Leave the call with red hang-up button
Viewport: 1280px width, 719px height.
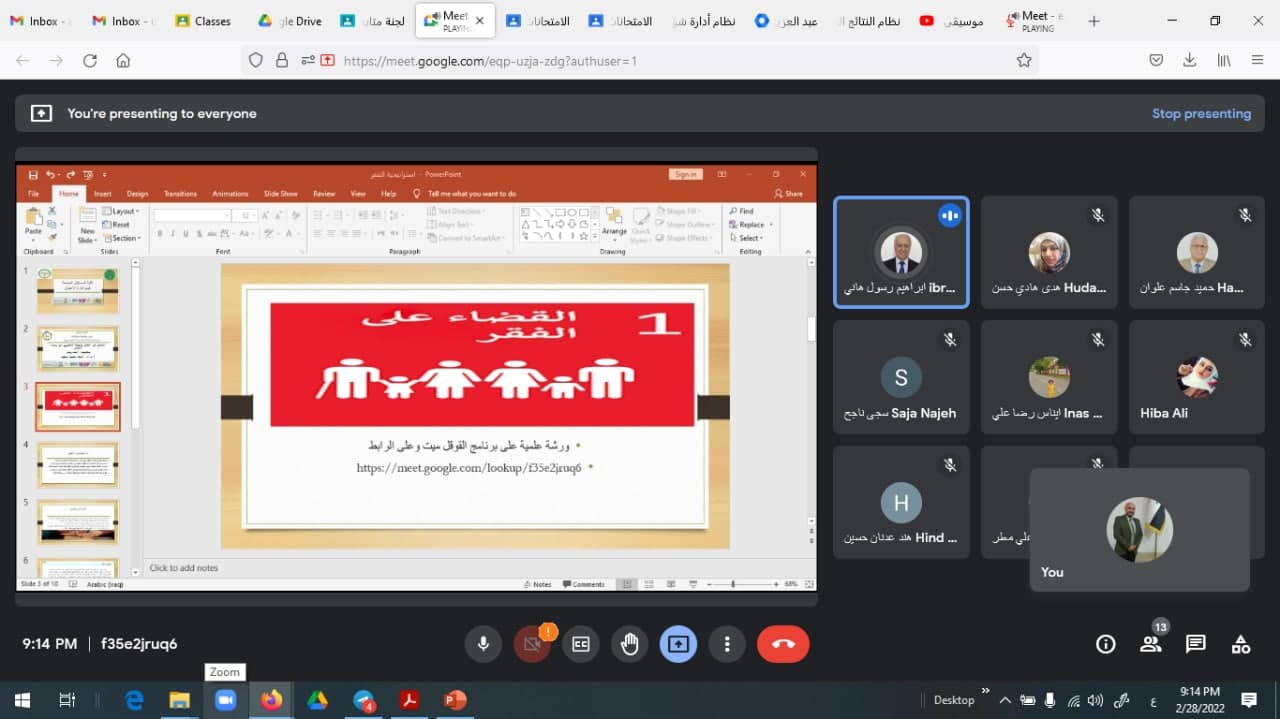pos(783,645)
